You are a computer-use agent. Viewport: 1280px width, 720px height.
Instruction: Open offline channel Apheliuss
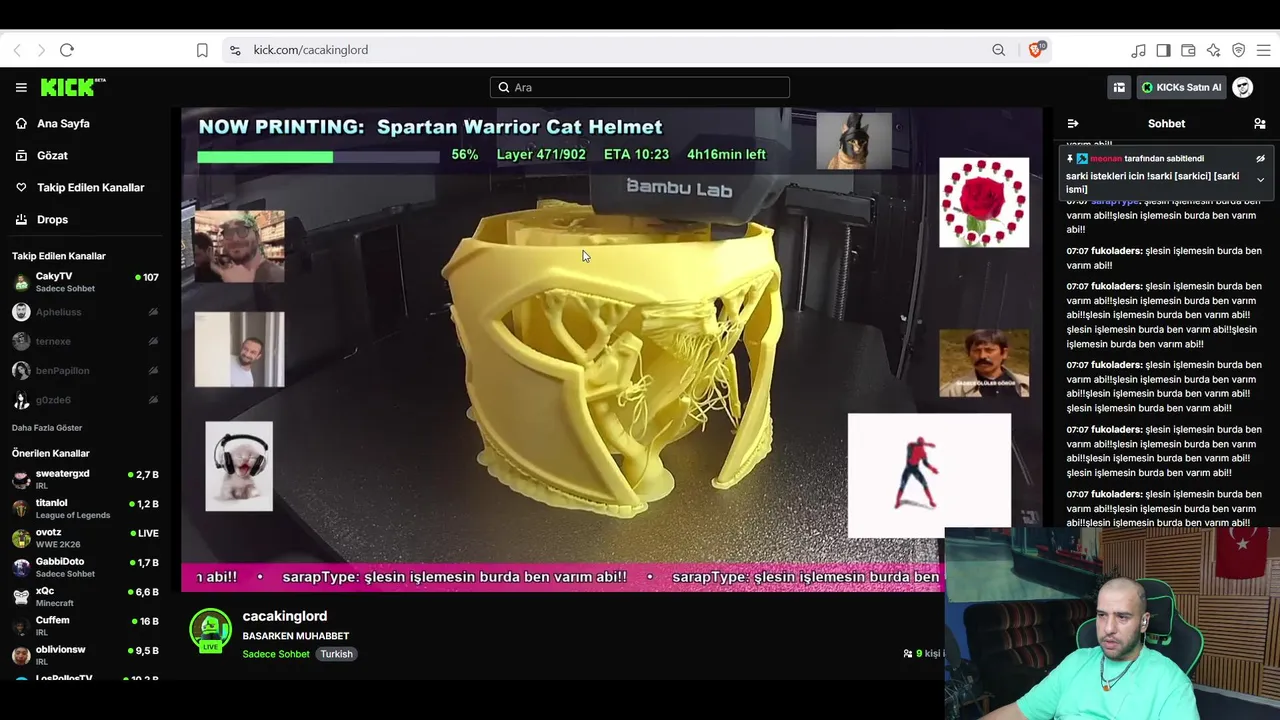pyautogui.click(x=85, y=312)
